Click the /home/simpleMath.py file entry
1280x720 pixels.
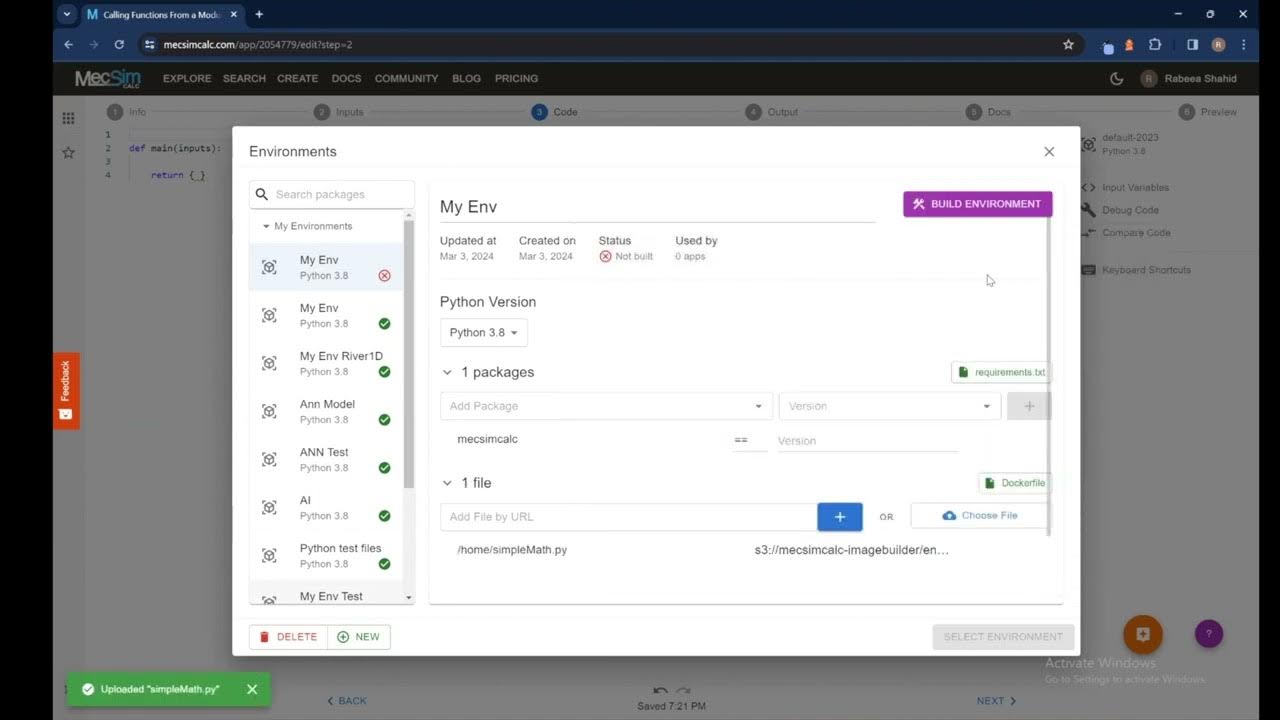tap(512, 550)
